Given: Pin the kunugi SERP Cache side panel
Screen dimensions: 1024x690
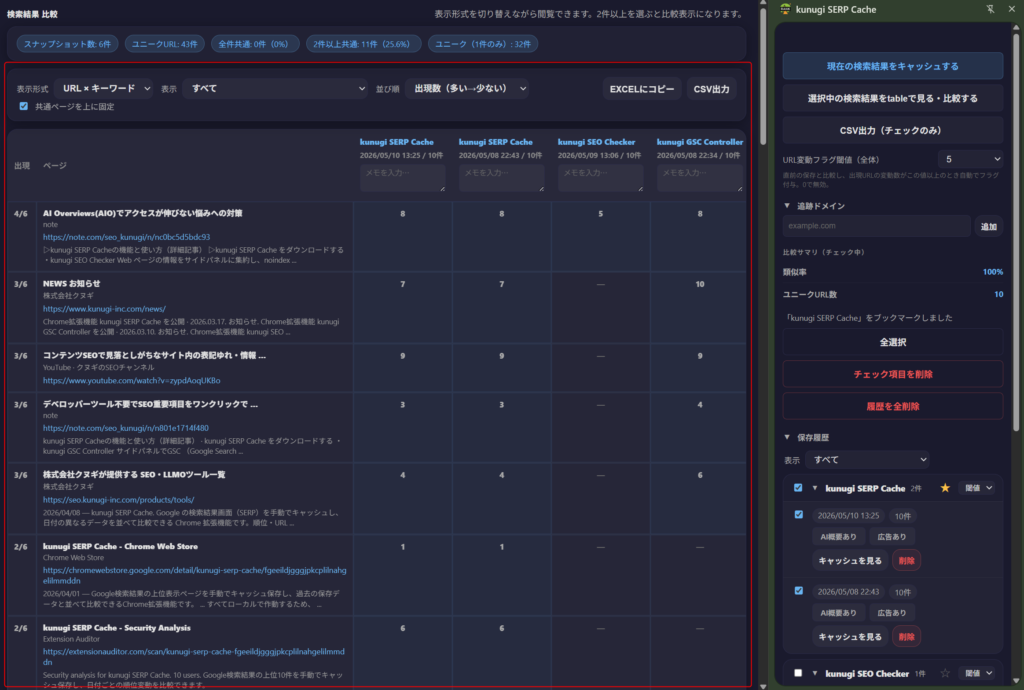Looking at the screenshot, I should tap(990, 9).
